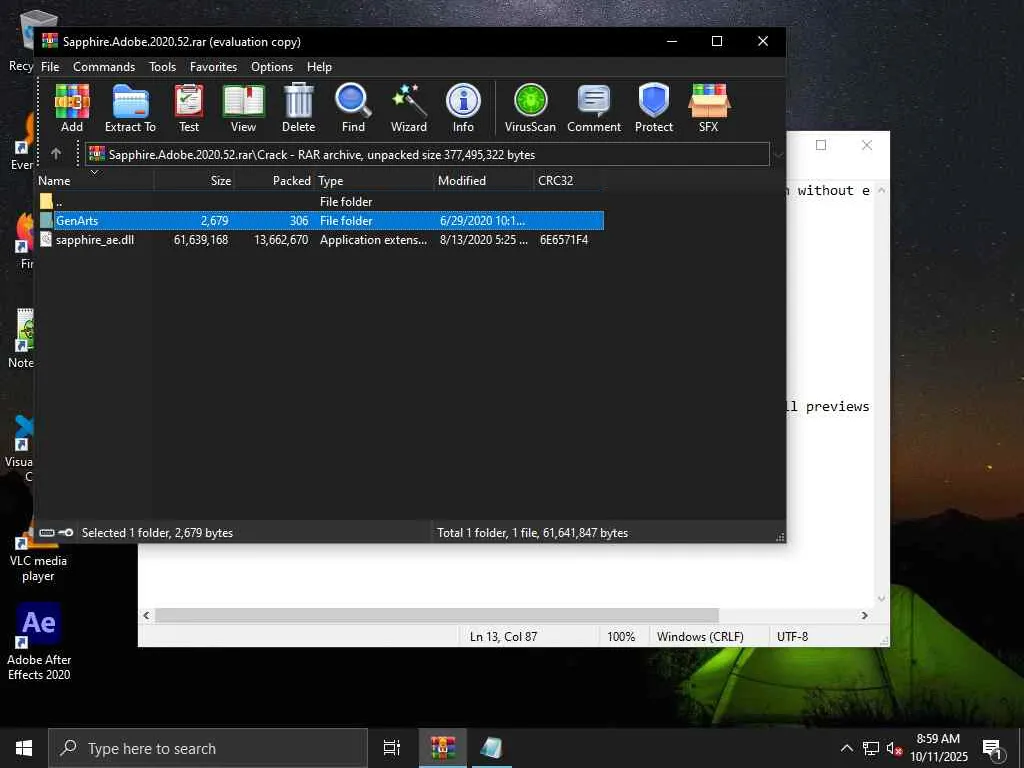Screen dimensions: 1024x768
Task: Click the Delete trash can icon
Action: click(298, 108)
